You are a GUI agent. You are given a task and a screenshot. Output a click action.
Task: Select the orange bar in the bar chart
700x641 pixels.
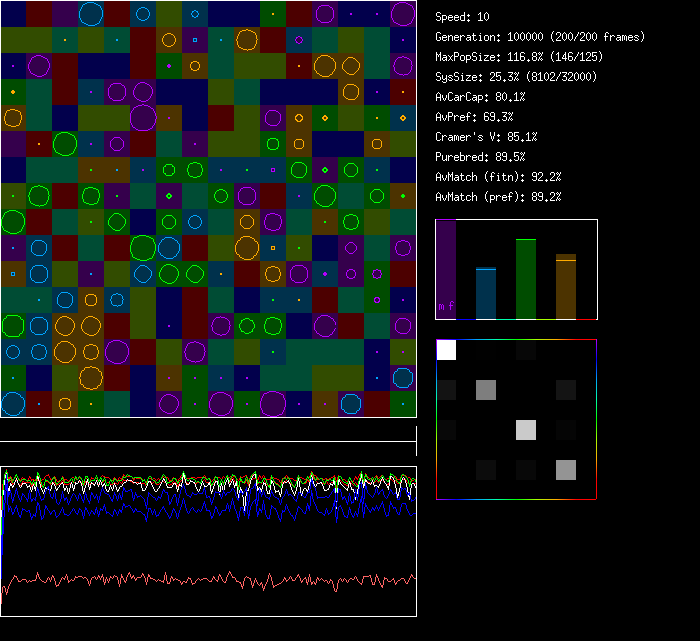point(566,287)
